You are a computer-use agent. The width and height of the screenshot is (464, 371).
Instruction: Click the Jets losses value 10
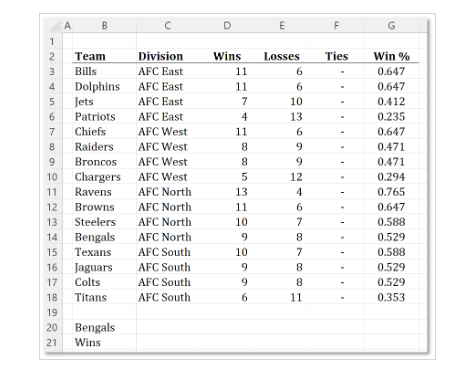tap(296, 102)
